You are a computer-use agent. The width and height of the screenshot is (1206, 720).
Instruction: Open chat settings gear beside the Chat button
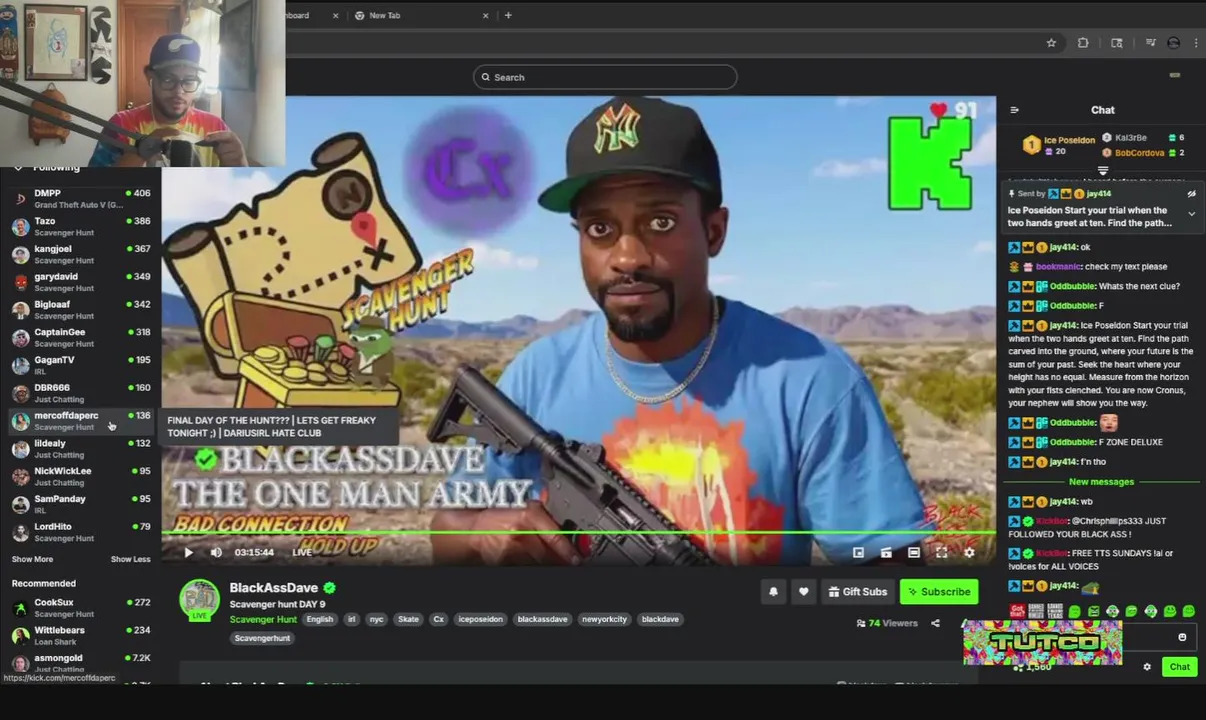1147,667
